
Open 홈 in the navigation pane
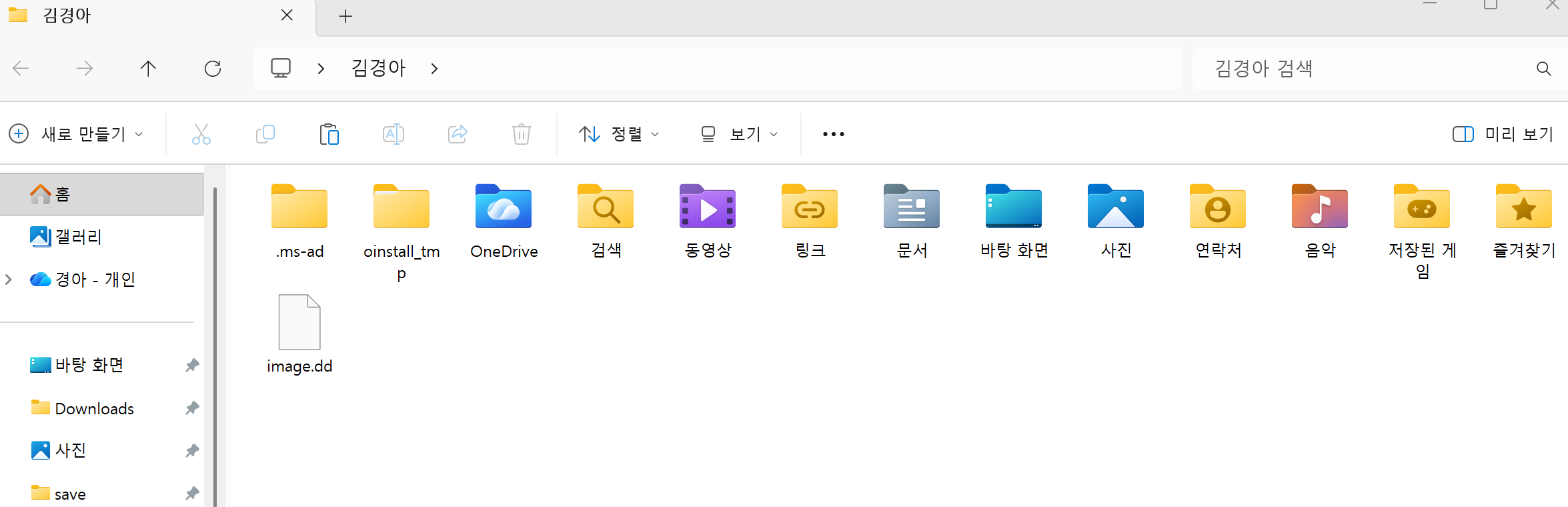pos(101,194)
